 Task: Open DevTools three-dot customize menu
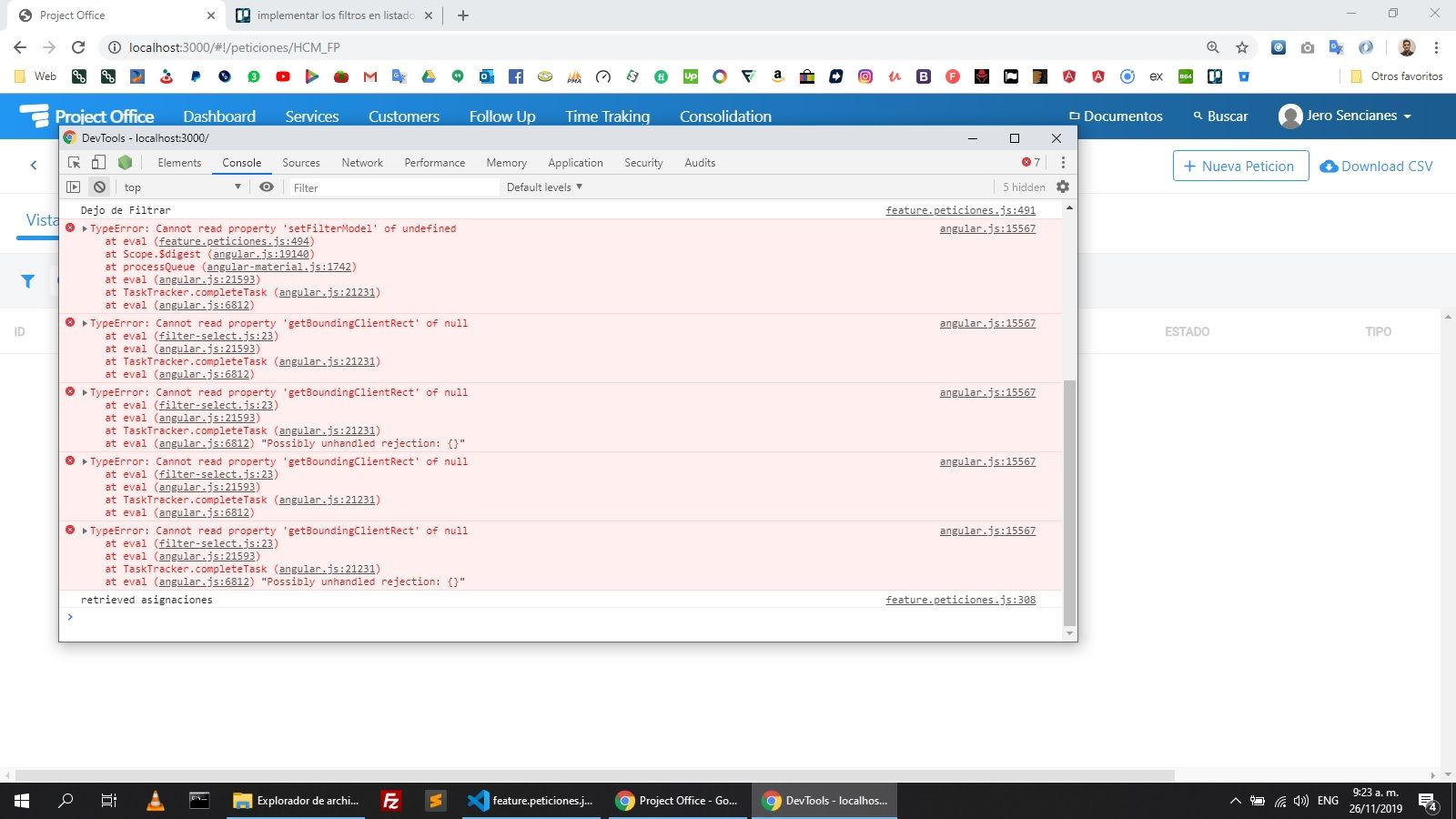[x=1063, y=163]
